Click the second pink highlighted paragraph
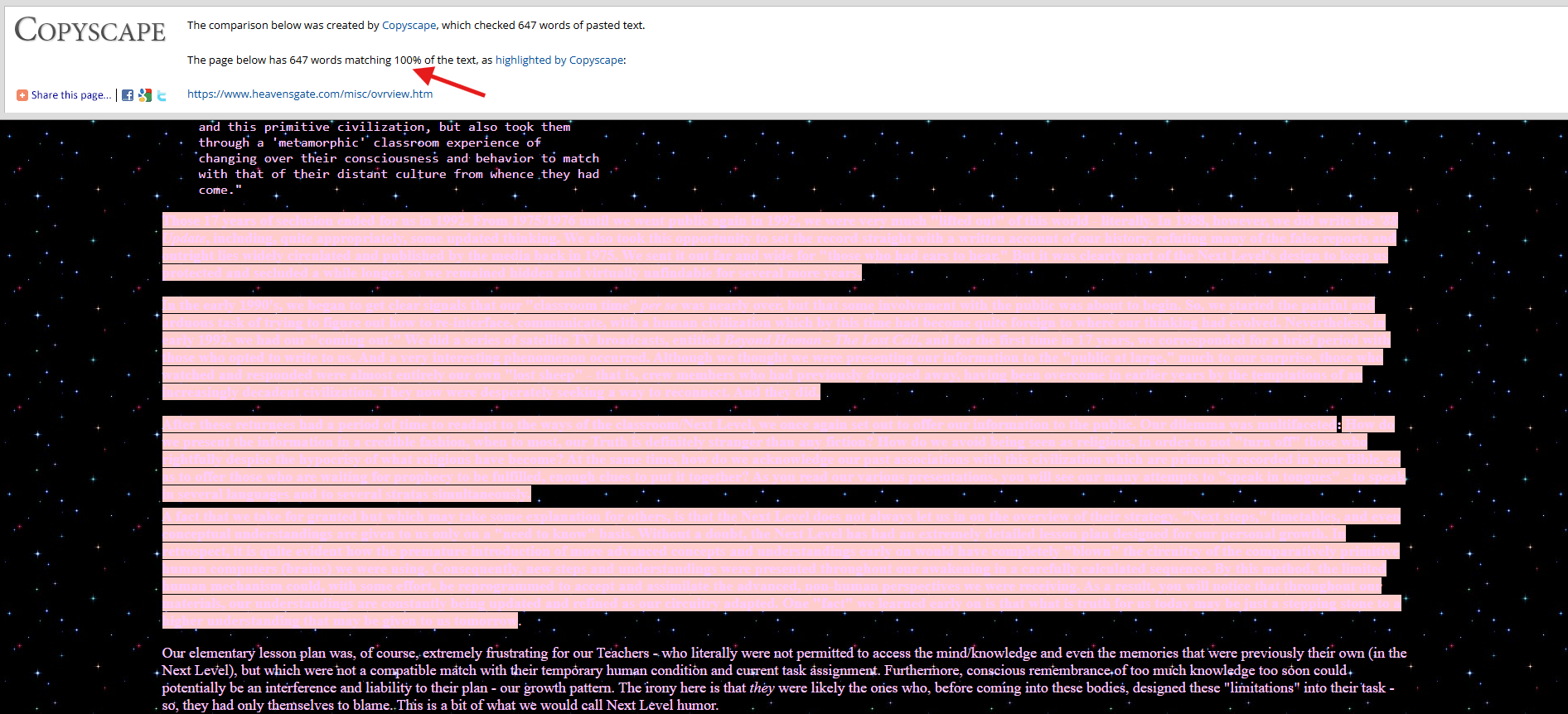 point(776,349)
